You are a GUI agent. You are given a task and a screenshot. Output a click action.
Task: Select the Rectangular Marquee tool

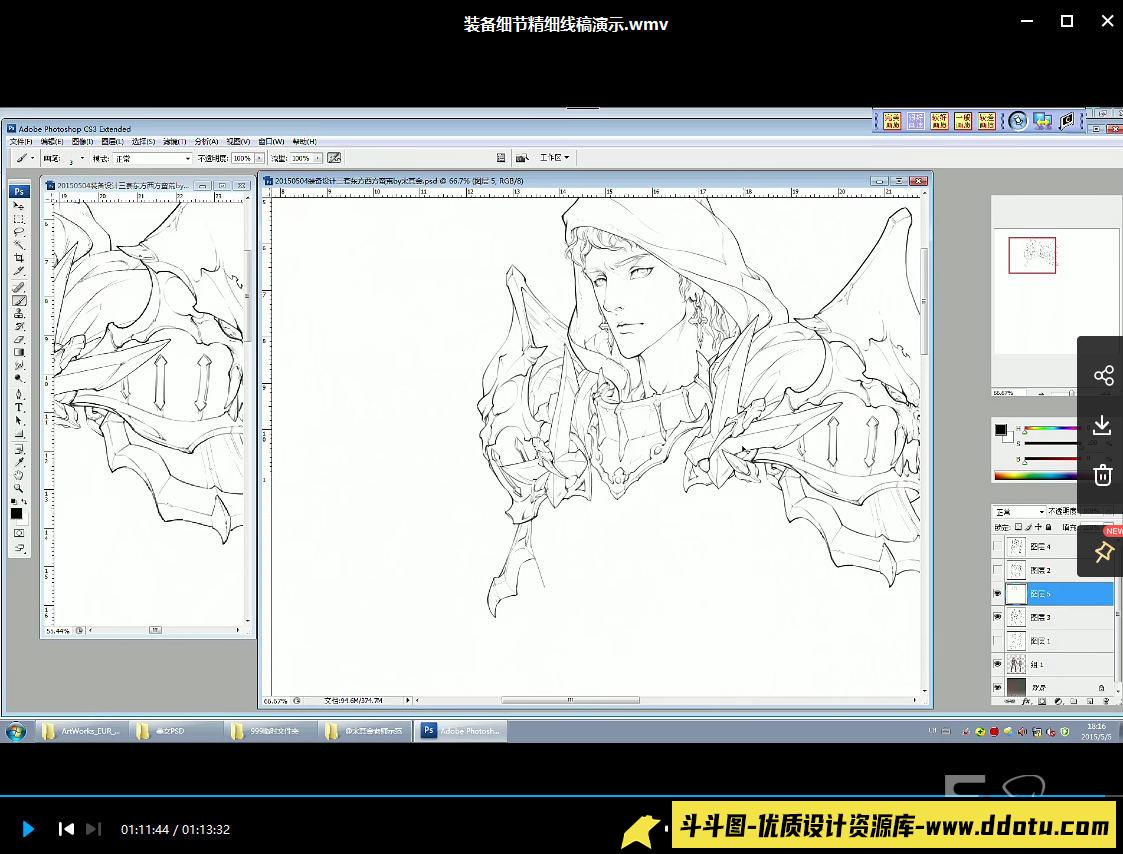pyautogui.click(x=19, y=219)
